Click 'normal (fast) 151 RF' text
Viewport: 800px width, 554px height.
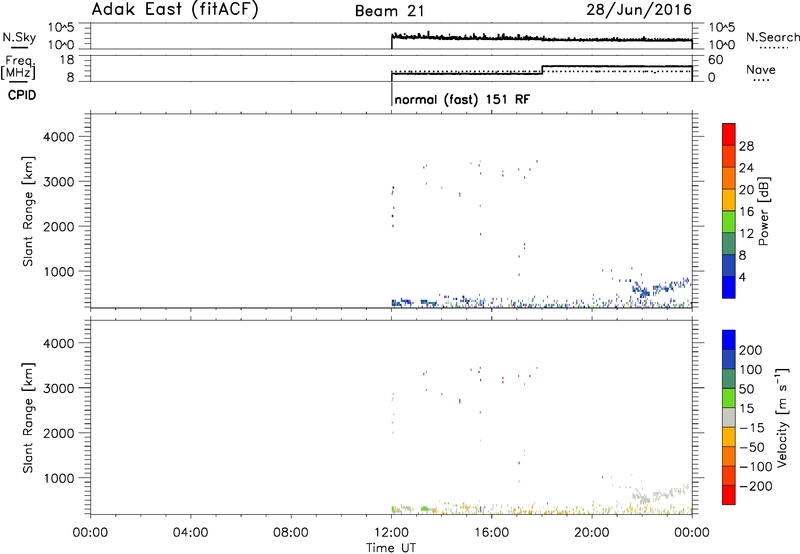coord(462,99)
